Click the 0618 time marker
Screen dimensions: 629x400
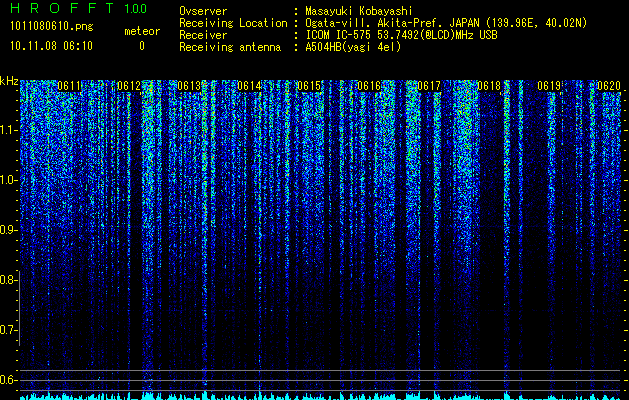coord(489,86)
